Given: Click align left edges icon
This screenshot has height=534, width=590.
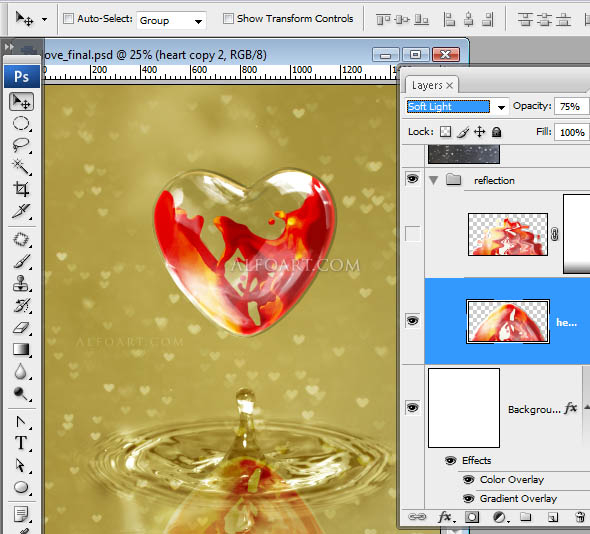Looking at the screenshot, I should [x=449, y=19].
